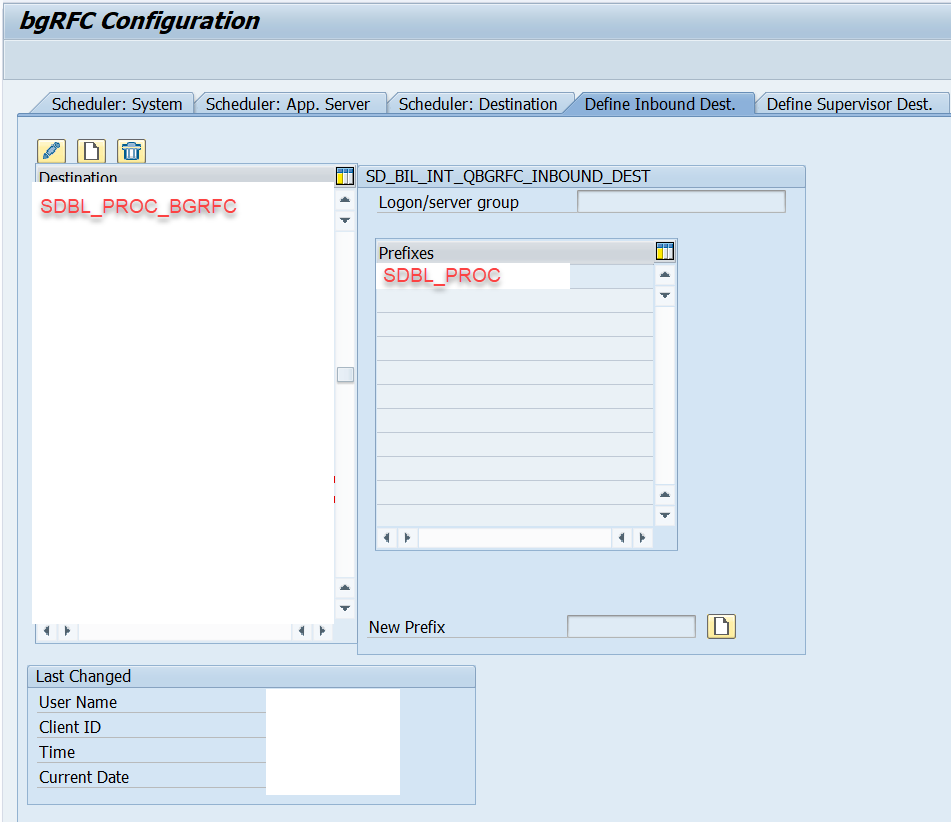
Task: Select the SDBL_PROC_BGRFC destination entry
Action: [137, 207]
